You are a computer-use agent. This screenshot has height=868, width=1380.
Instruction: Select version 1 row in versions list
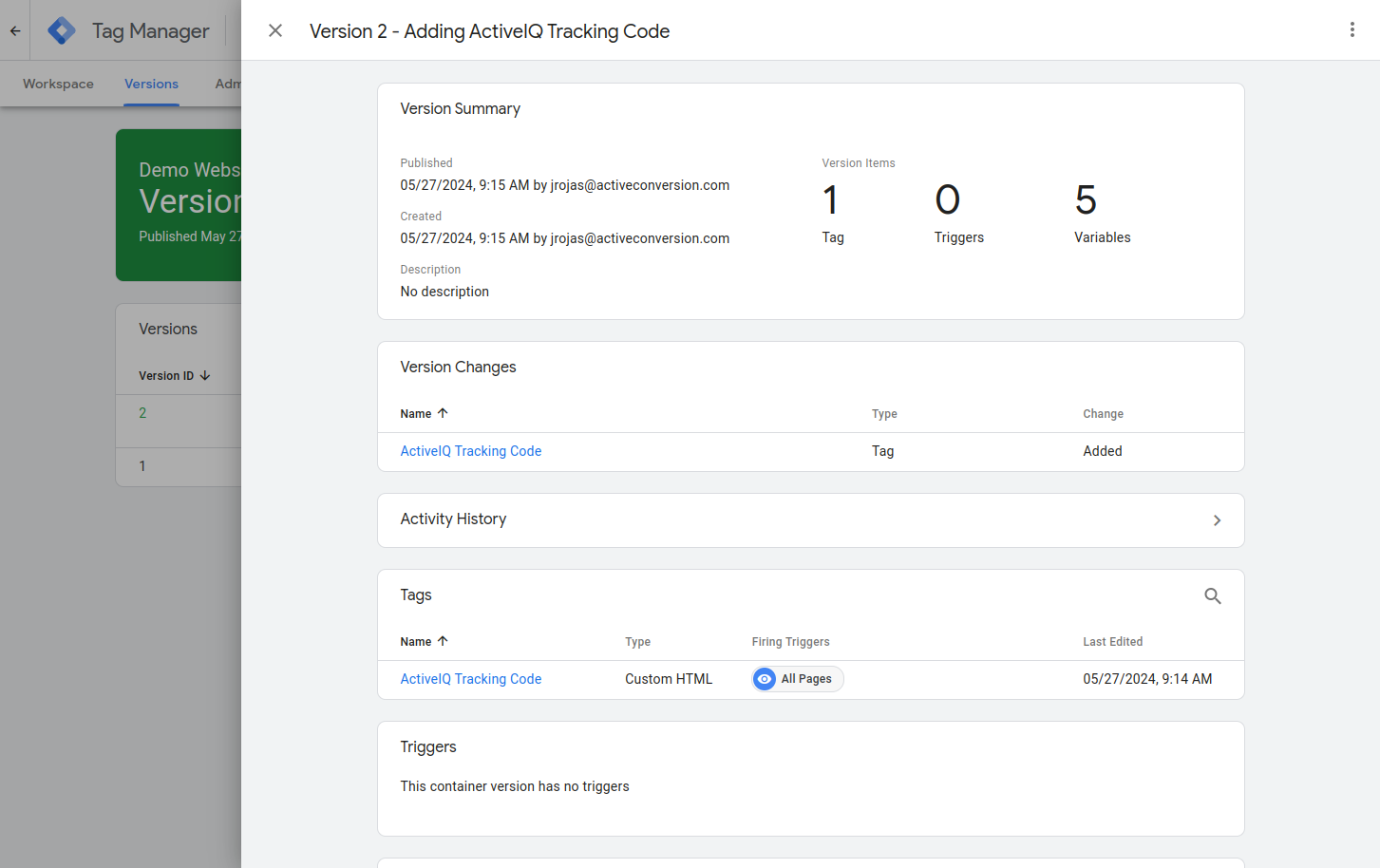click(179, 466)
